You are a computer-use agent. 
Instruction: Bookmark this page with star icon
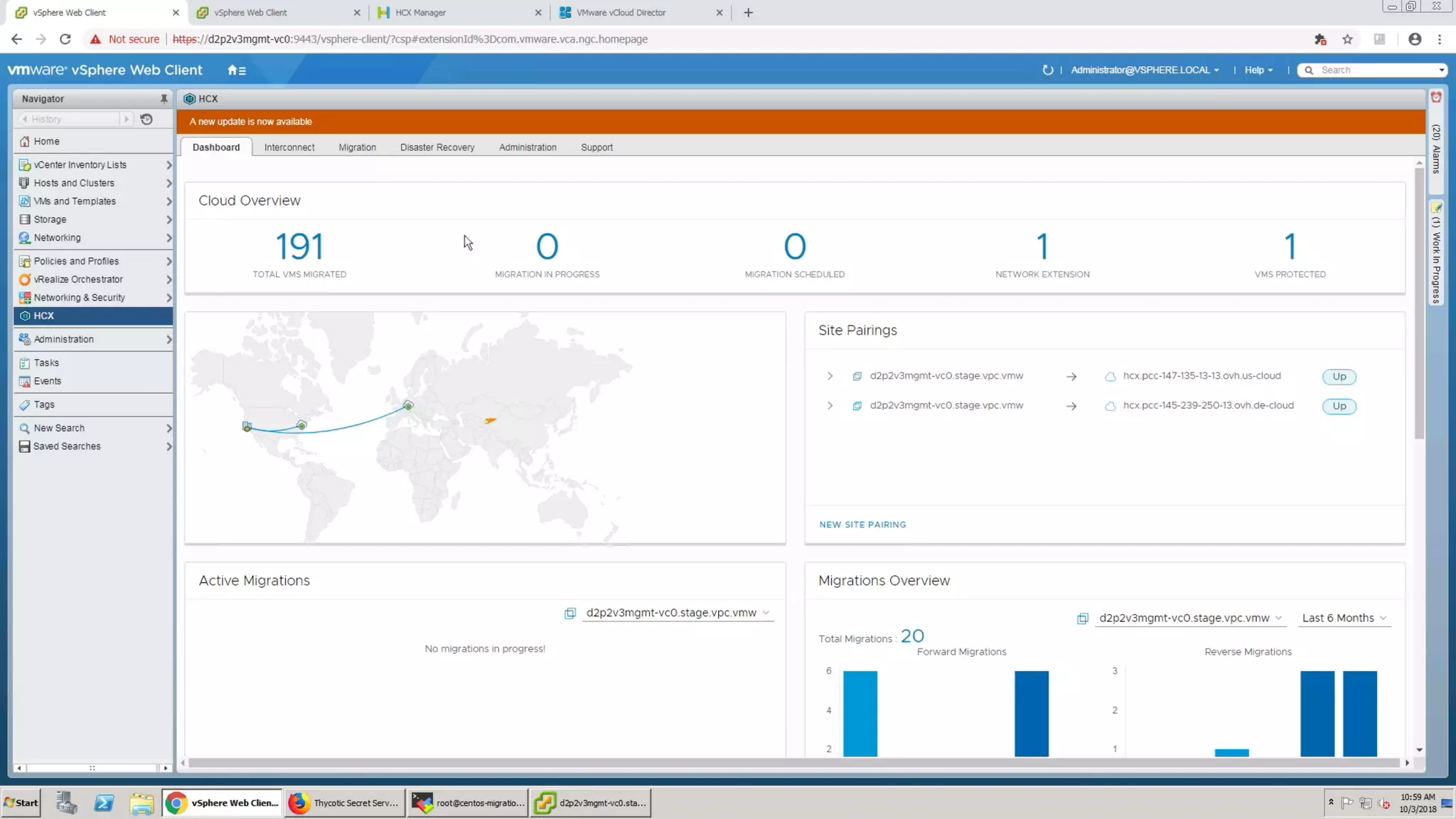pyautogui.click(x=1347, y=39)
